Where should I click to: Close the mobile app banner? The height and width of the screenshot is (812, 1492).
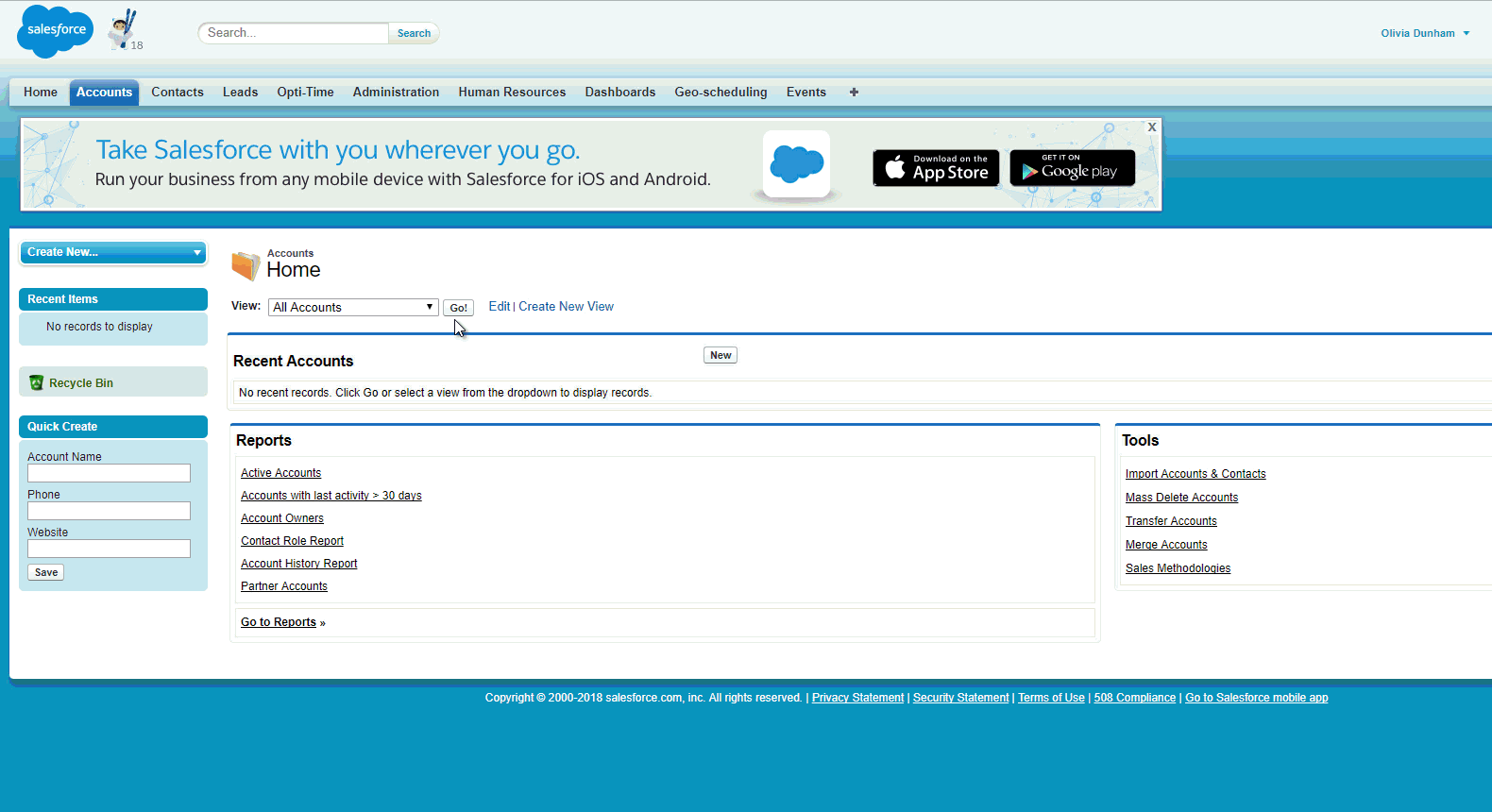click(1151, 127)
